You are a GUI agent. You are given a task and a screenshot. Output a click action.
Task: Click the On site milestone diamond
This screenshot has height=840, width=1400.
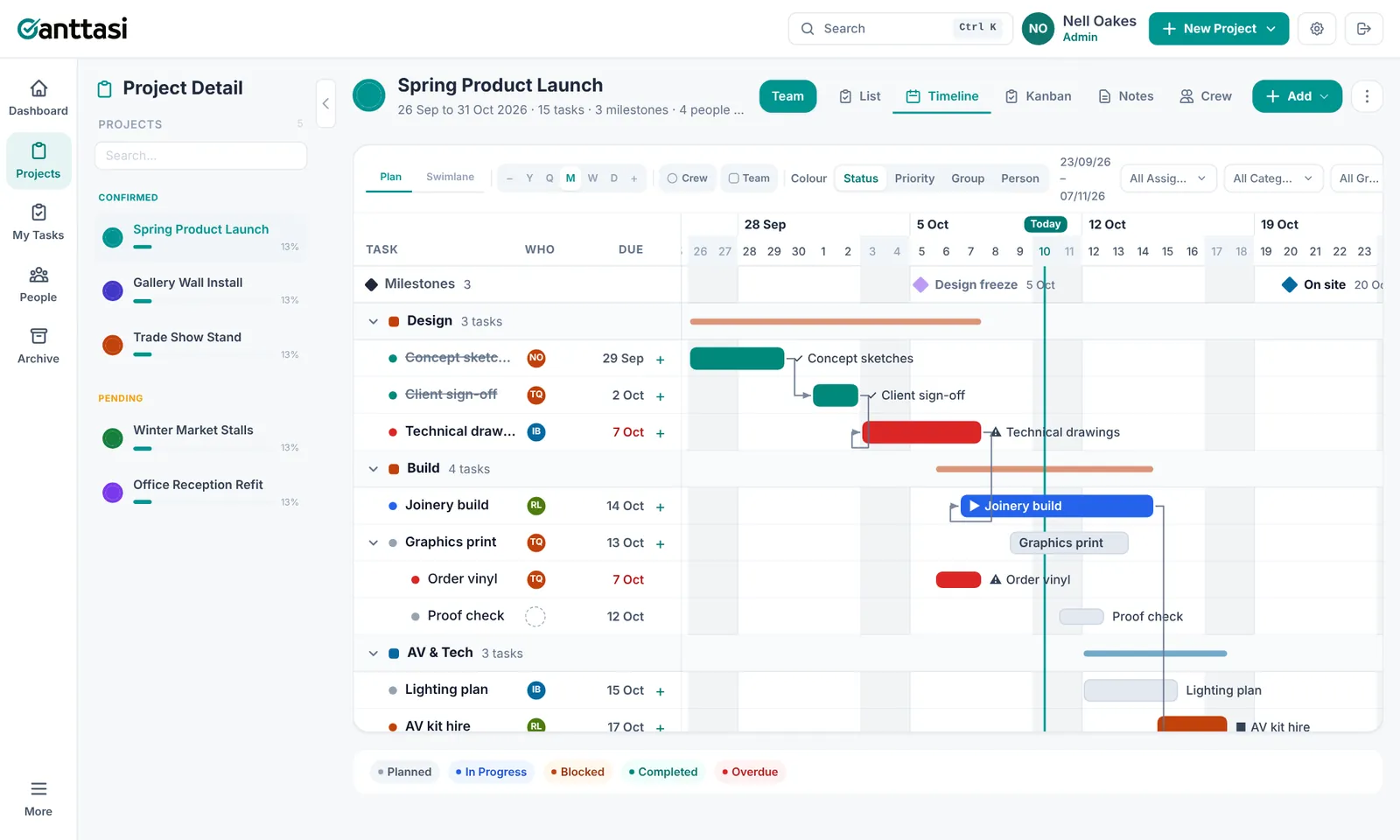click(1290, 284)
